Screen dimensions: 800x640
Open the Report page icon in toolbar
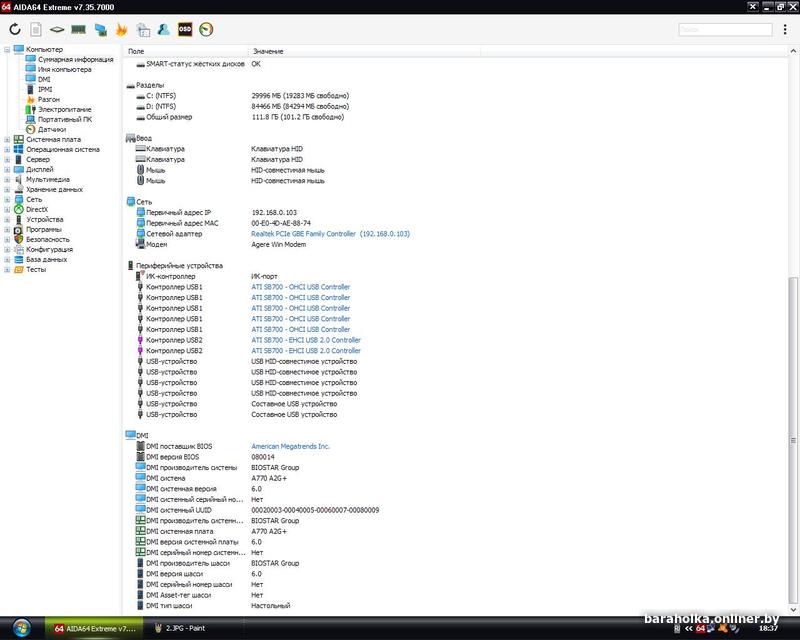(36, 30)
